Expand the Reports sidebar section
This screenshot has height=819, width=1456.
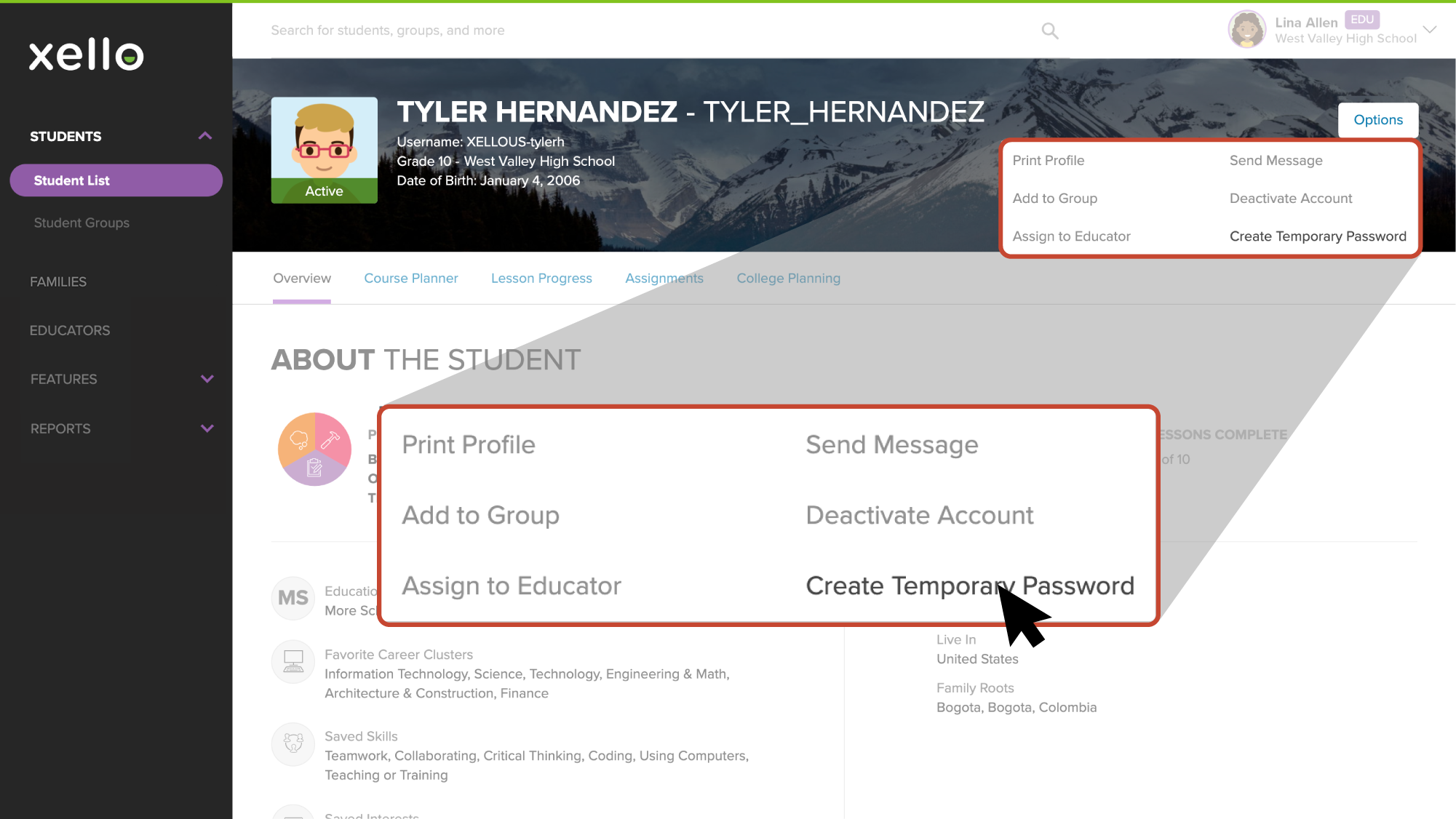(x=207, y=428)
